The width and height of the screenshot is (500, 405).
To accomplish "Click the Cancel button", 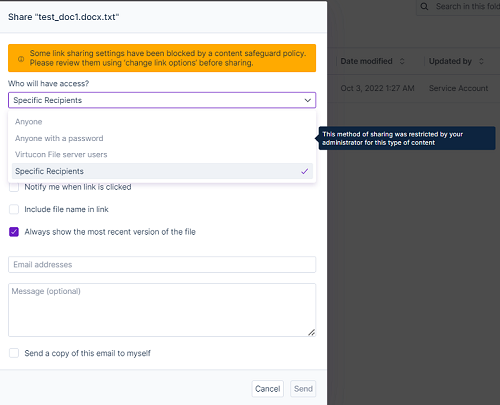I will pyautogui.click(x=268, y=389).
